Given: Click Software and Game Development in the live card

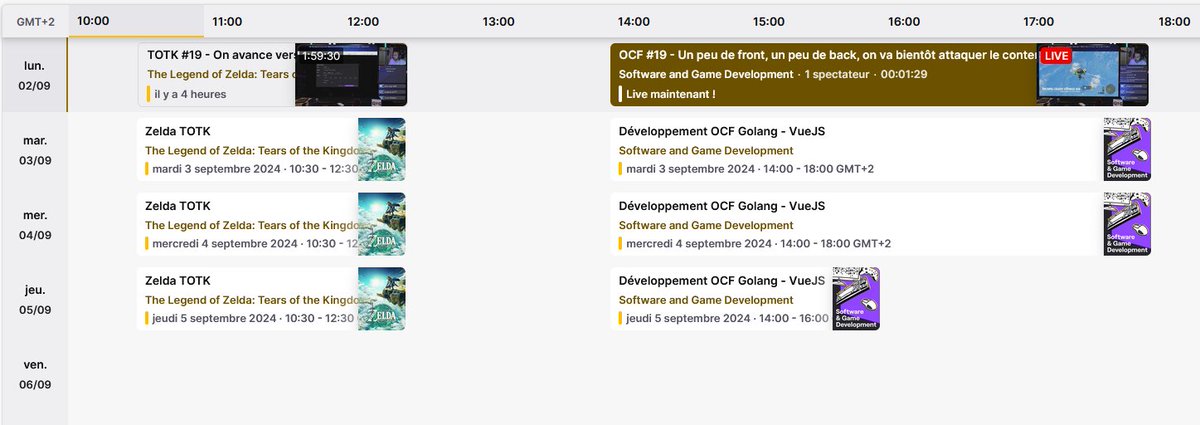Looking at the screenshot, I should point(708,75).
